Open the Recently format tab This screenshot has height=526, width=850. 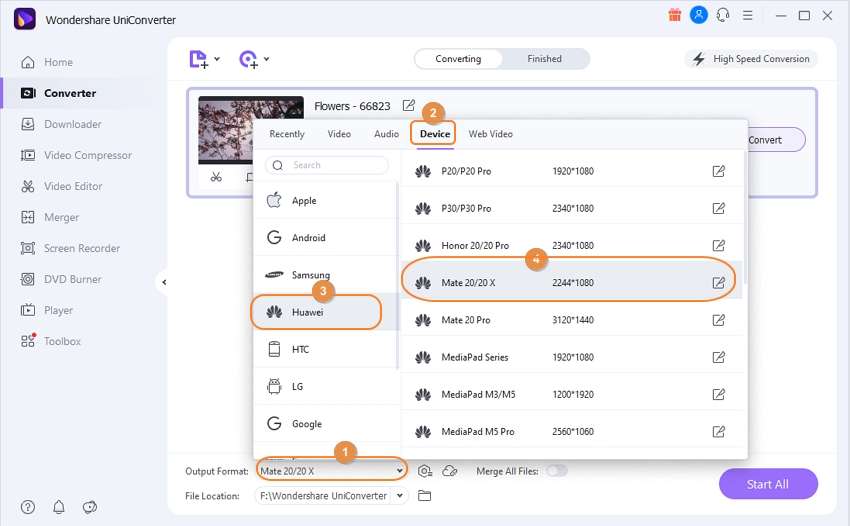pos(287,134)
